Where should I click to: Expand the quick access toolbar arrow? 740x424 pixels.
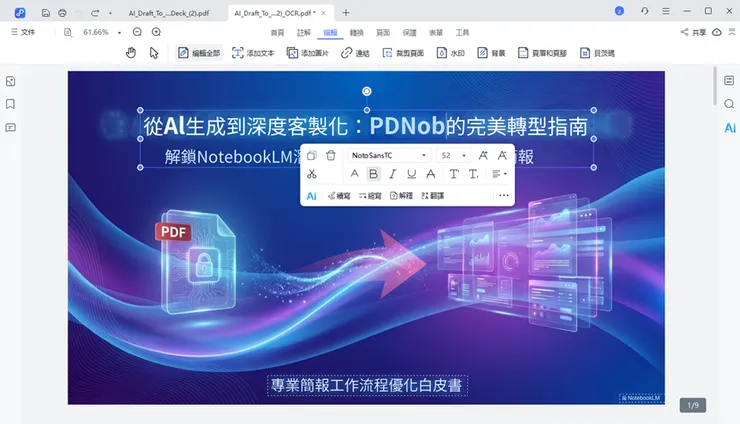click(110, 13)
